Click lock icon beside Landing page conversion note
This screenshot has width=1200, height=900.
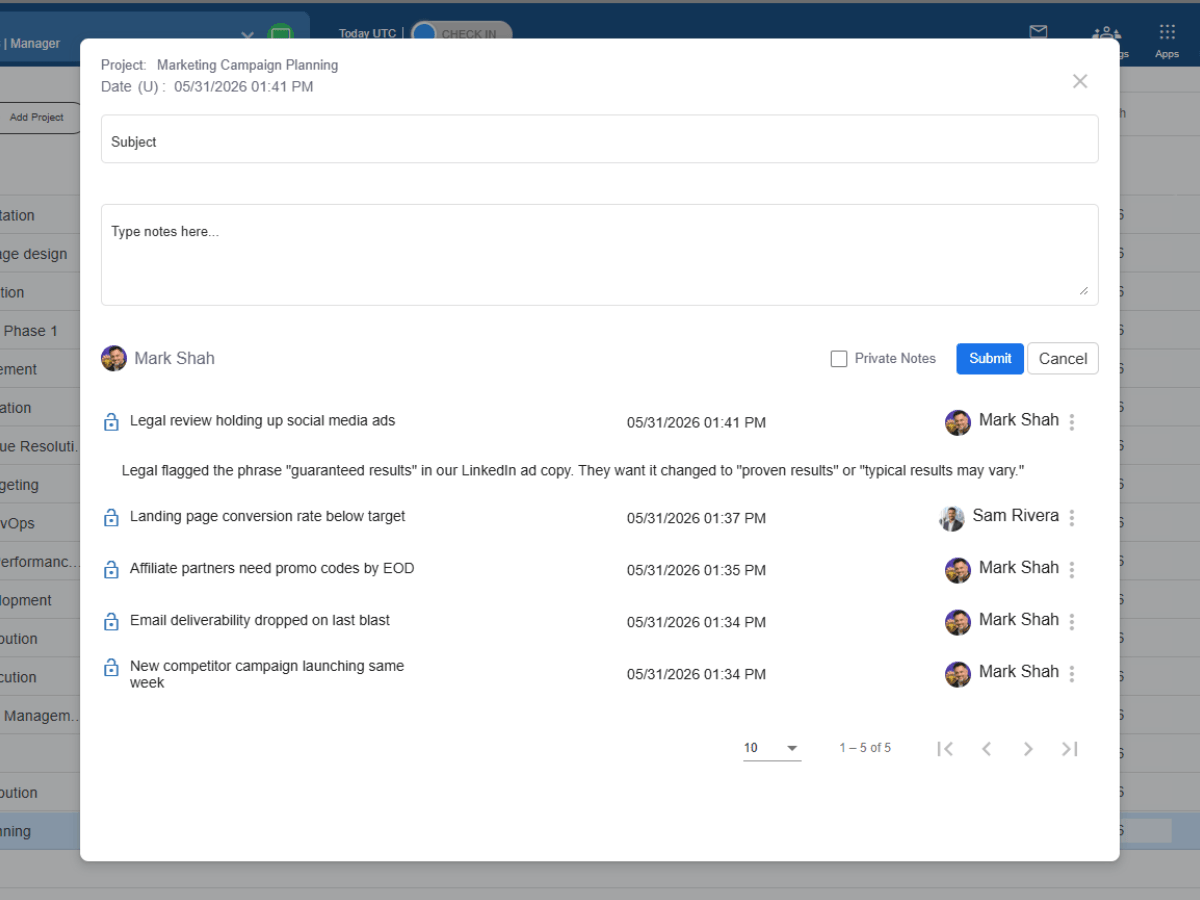112,517
